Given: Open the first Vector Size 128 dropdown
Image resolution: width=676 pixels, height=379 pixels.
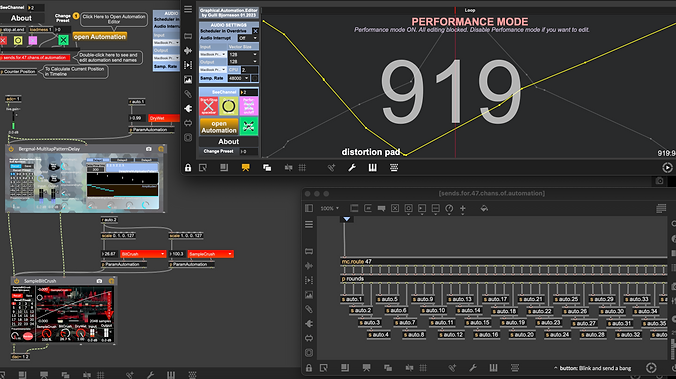Looking at the screenshot, I should click(x=243, y=55).
